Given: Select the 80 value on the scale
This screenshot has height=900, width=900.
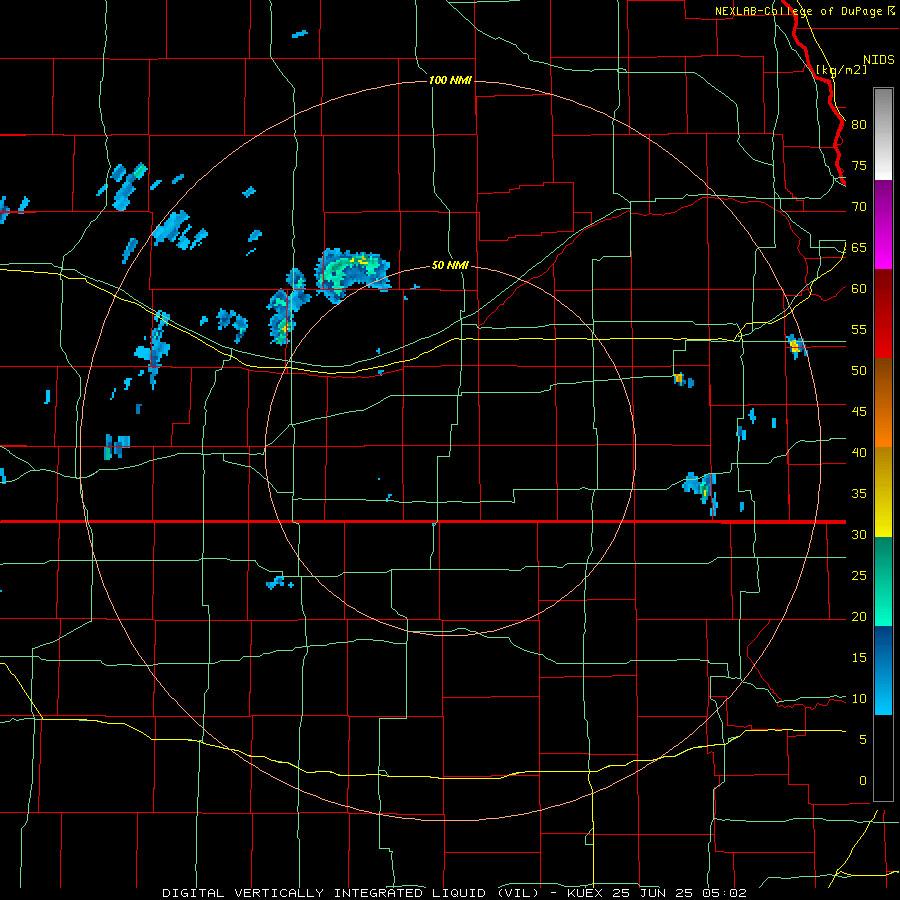Looking at the screenshot, I should (x=859, y=125).
